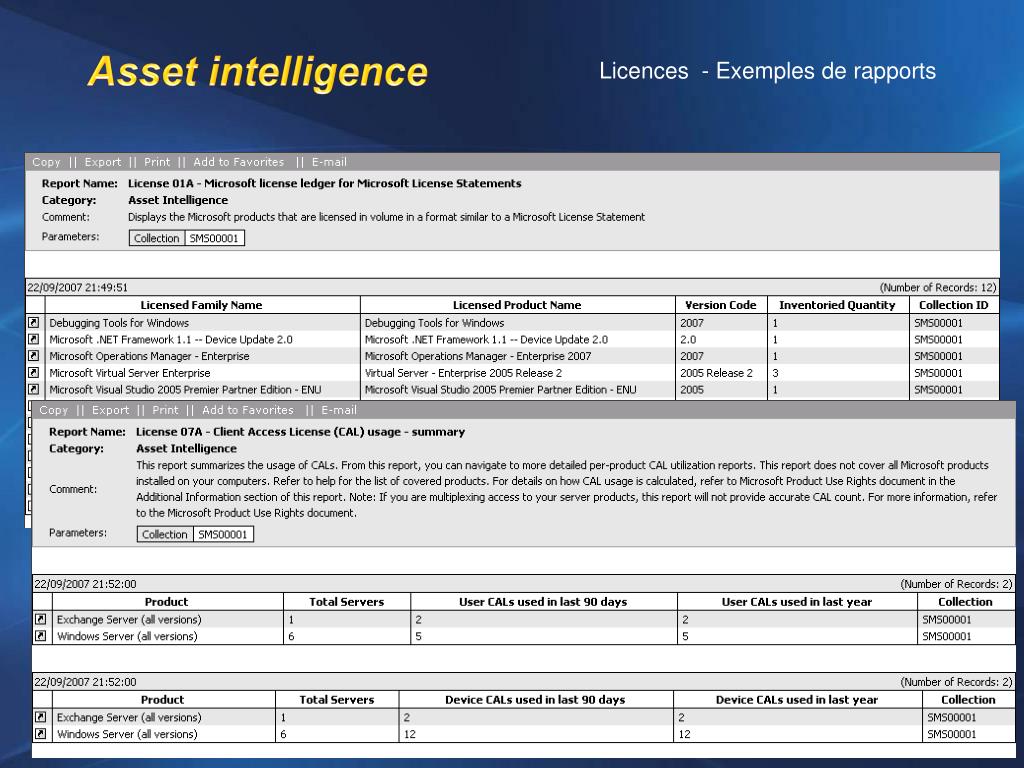The image size is (1024, 768).
Task: Click the SMS00001 parameter value in the License 01A report
Action: tap(214, 238)
